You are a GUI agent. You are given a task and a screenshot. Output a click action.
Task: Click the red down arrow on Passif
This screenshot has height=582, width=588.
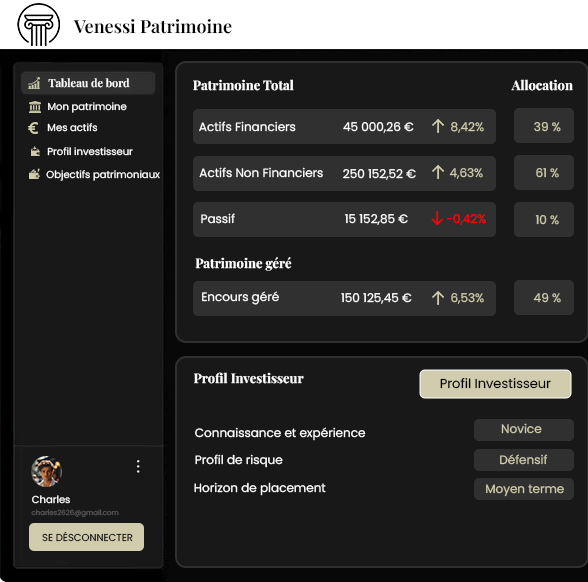pyautogui.click(x=437, y=218)
